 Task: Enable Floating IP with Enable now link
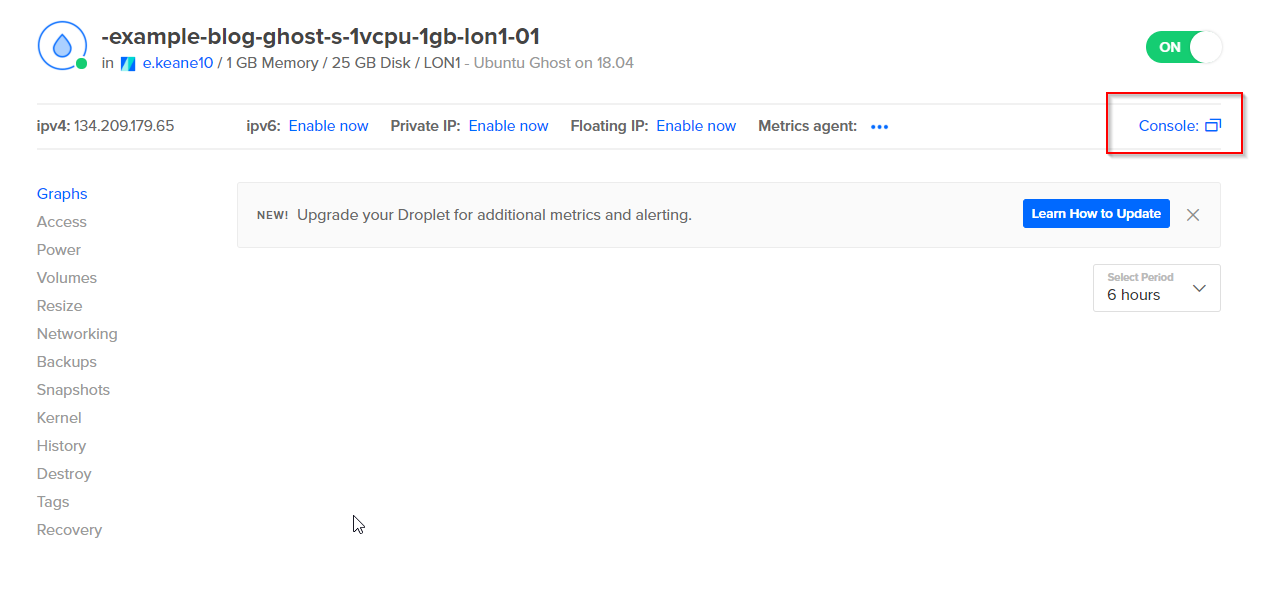pyautogui.click(x=696, y=126)
